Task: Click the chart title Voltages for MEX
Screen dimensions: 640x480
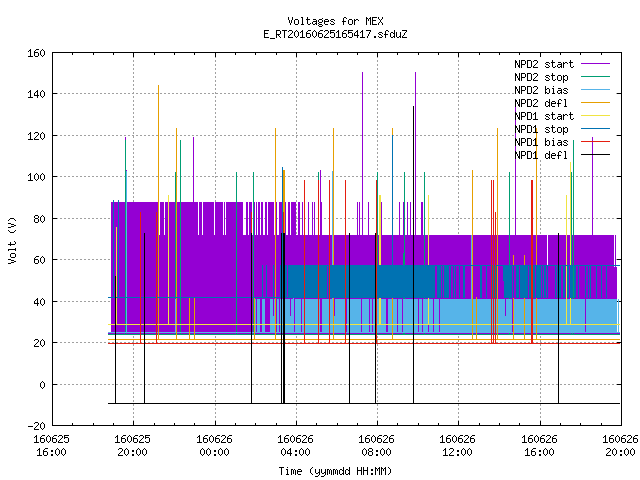Action: tap(335, 21)
